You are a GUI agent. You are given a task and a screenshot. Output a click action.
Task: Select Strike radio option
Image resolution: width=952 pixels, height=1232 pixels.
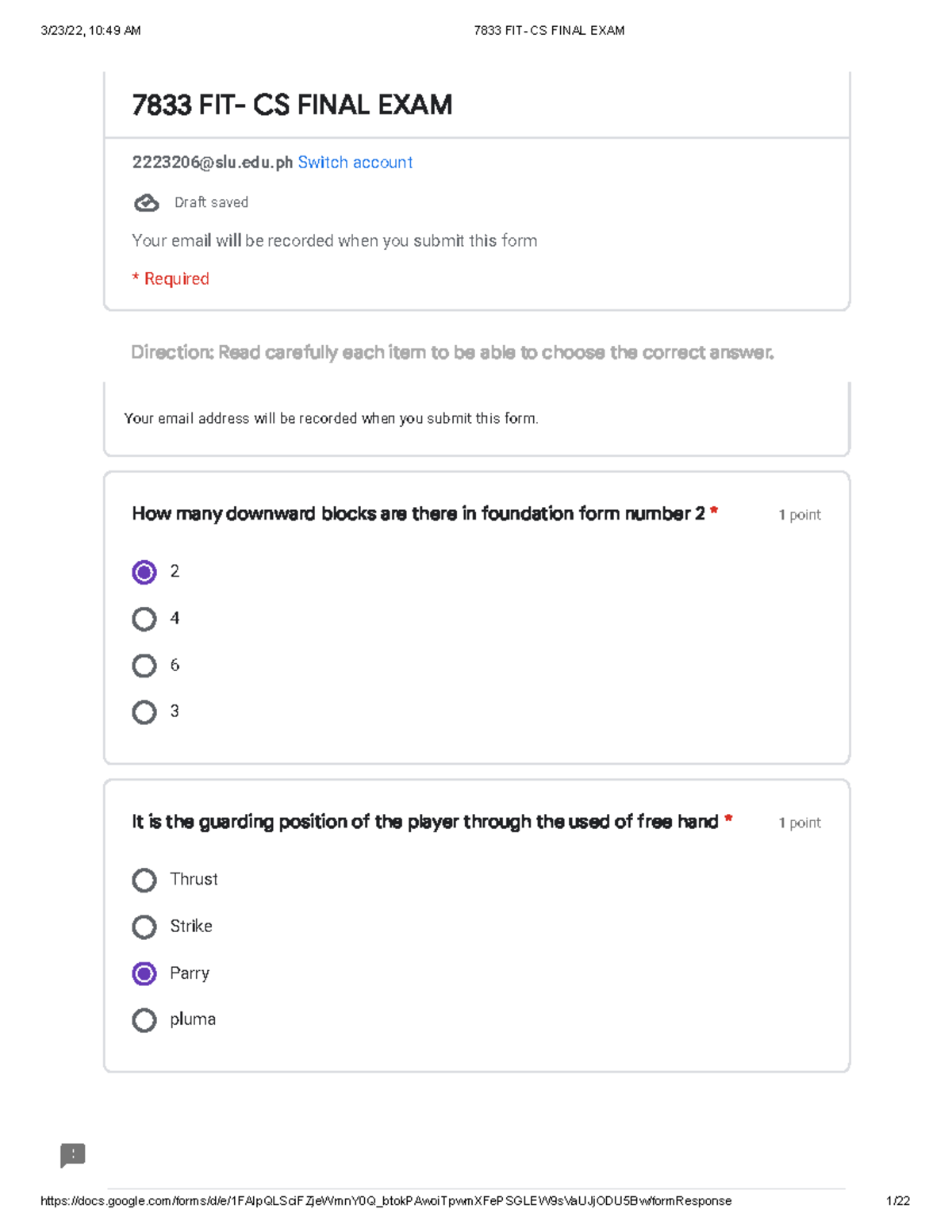[144, 927]
